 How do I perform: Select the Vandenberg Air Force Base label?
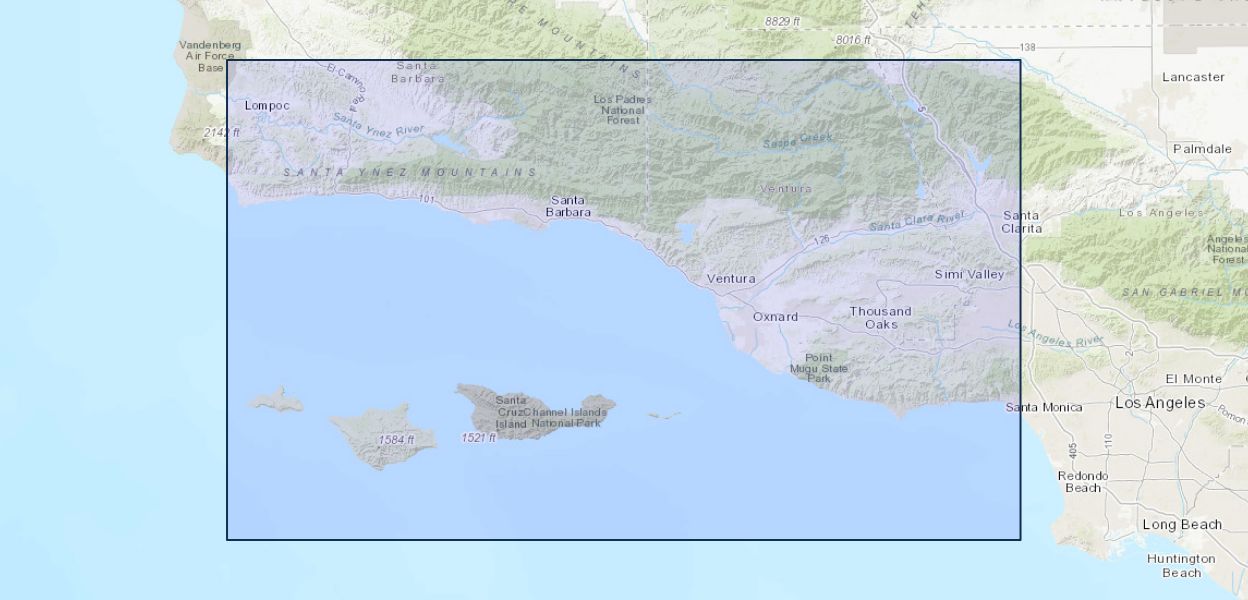[x=210, y=56]
